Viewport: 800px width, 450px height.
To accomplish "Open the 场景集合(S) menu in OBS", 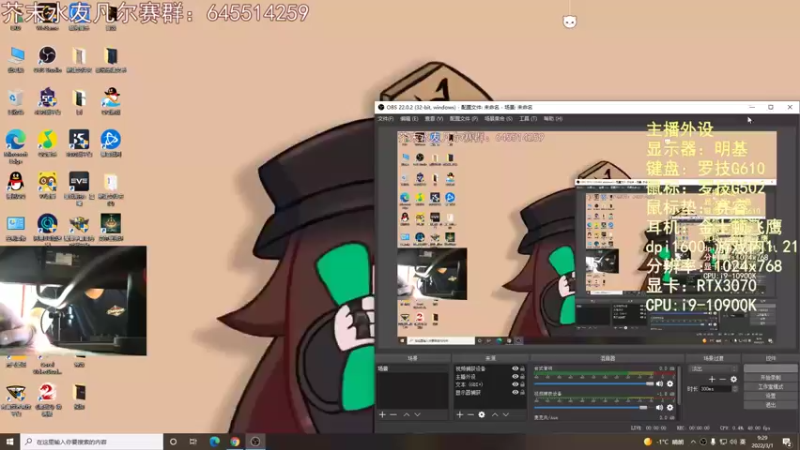I will [x=498, y=119].
